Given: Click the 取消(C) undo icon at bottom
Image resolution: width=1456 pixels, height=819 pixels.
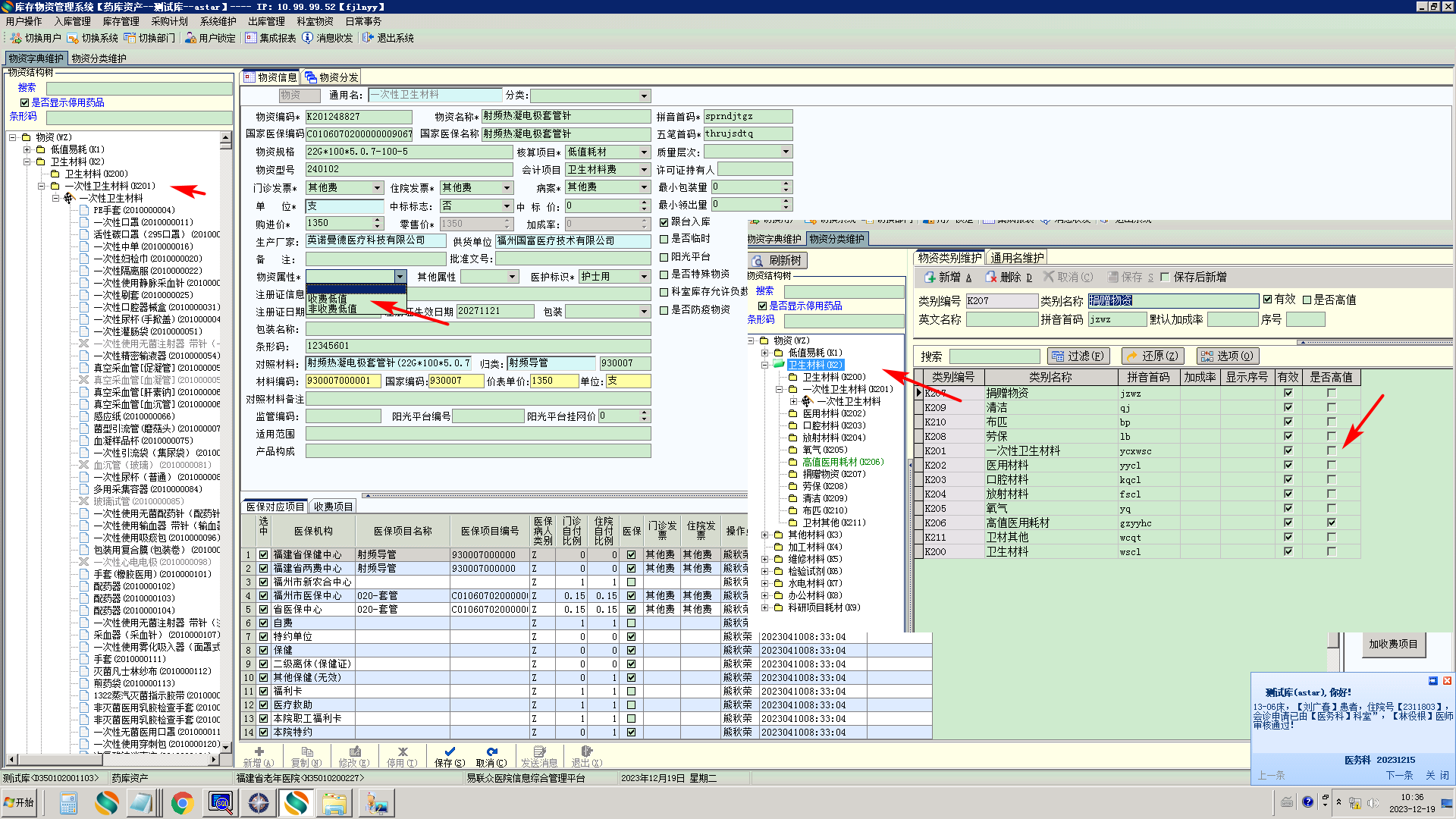Looking at the screenshot, I should [x=491, y=752].
